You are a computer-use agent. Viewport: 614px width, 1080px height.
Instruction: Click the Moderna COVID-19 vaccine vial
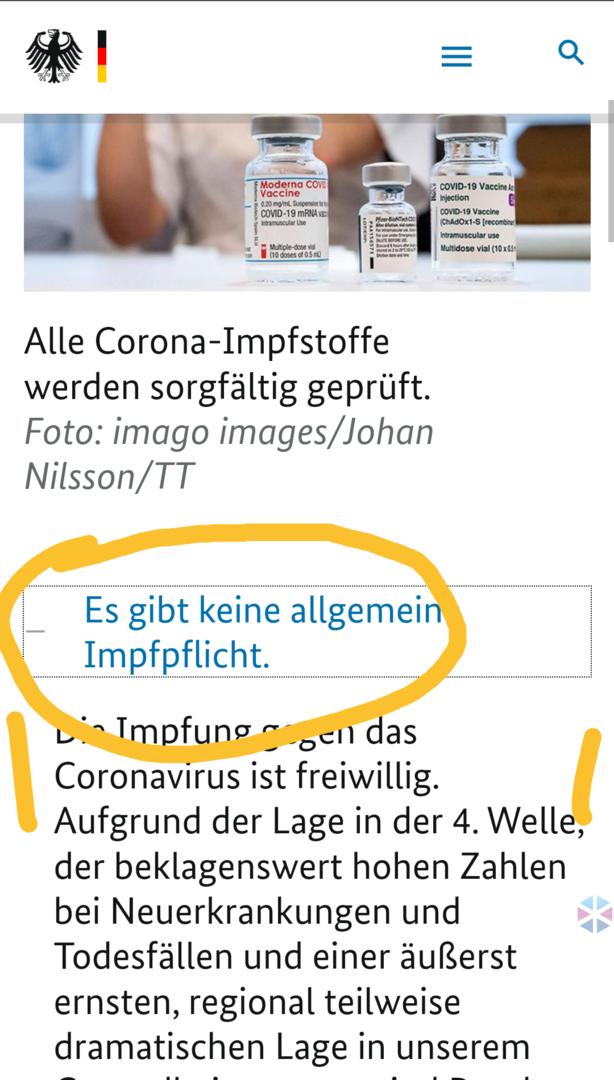(x=286, y=198)
